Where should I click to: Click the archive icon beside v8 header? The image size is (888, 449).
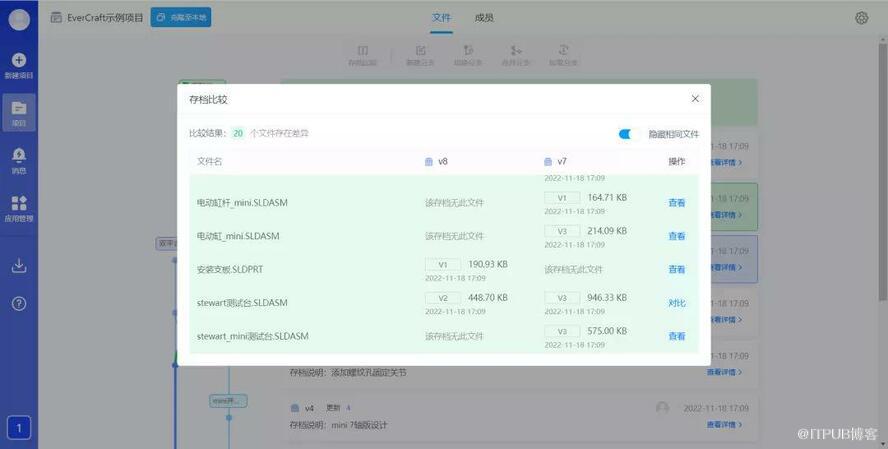(429, 162)
